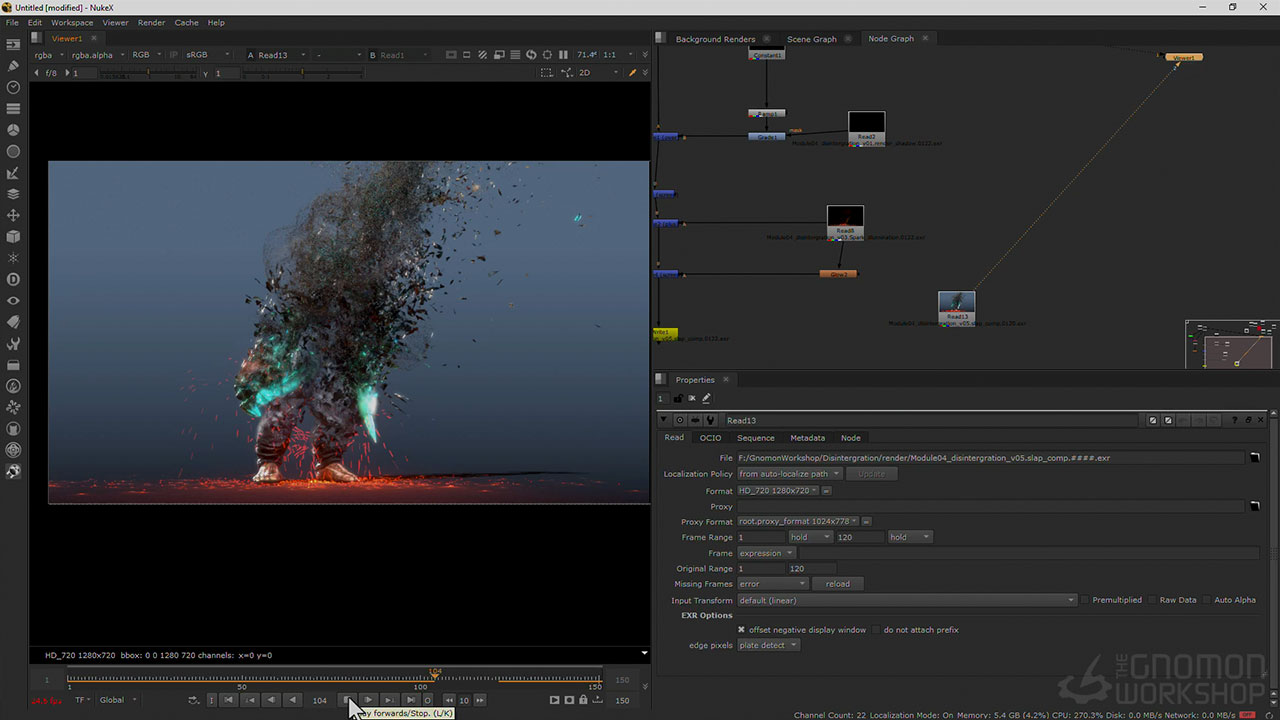Click the Read13 node thumbnail in Node Graph

(x=956, y=303)
